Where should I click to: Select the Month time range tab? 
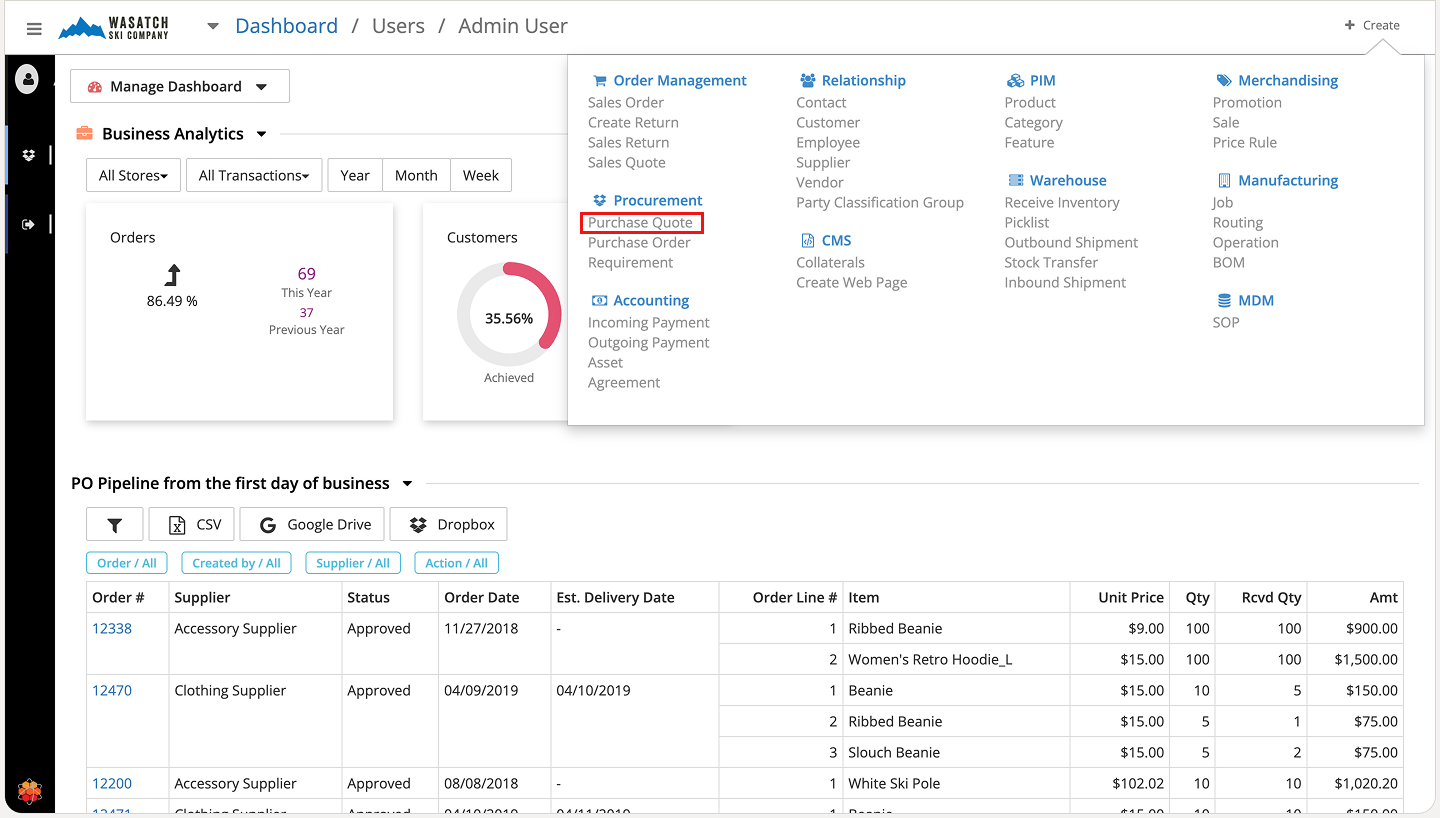416,175
